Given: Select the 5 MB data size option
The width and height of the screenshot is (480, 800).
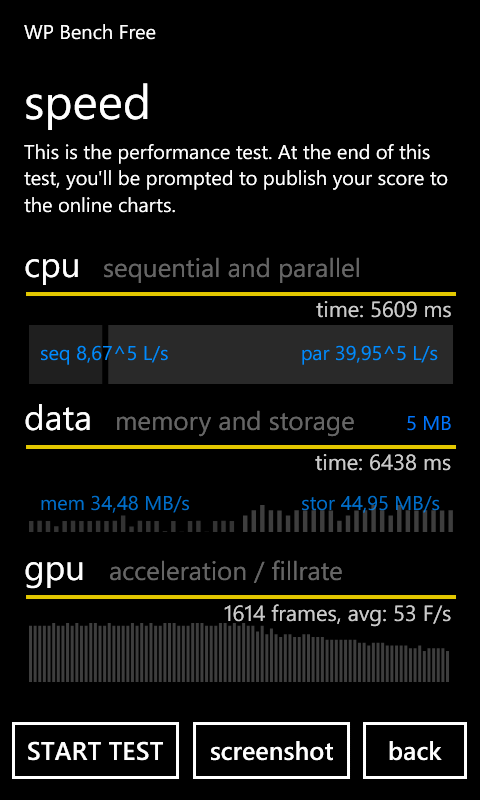Looking at the screenshot, I should pos(428,423).
